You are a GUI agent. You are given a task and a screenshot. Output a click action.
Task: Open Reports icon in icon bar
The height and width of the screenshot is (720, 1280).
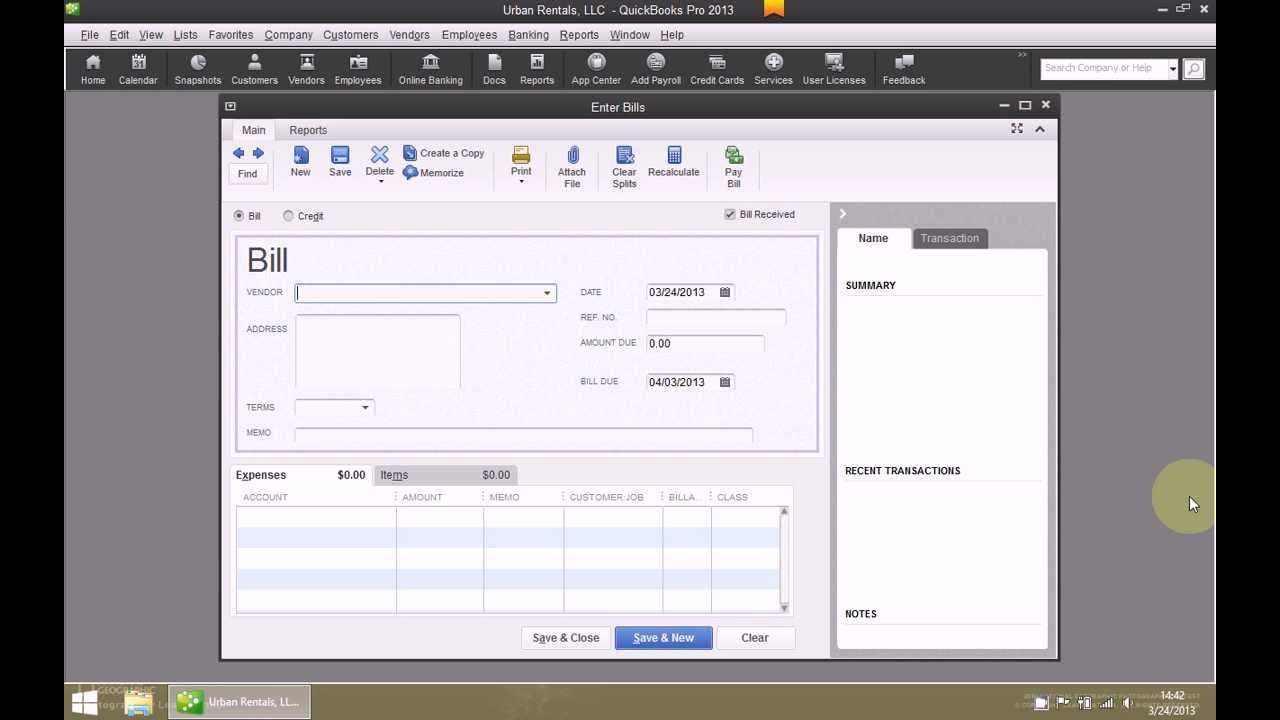[x=537, y=69]
